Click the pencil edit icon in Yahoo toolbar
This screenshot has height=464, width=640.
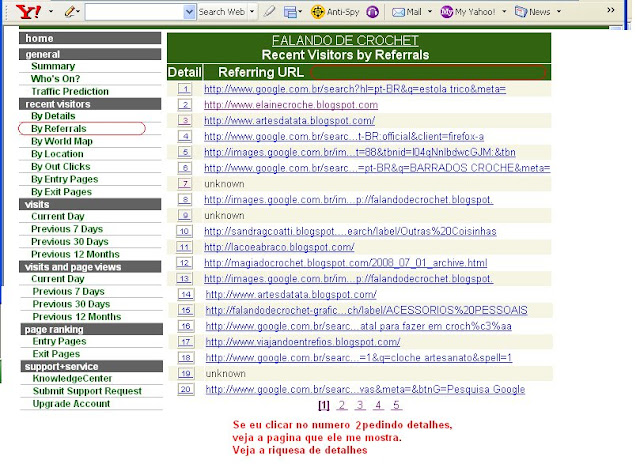pos(70,12)
